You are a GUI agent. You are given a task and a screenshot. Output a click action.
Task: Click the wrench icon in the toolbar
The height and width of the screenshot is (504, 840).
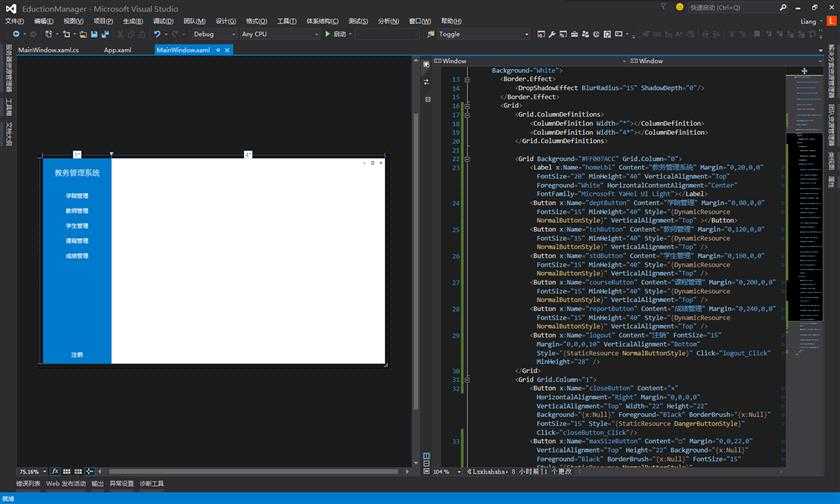tap(552, 34)
